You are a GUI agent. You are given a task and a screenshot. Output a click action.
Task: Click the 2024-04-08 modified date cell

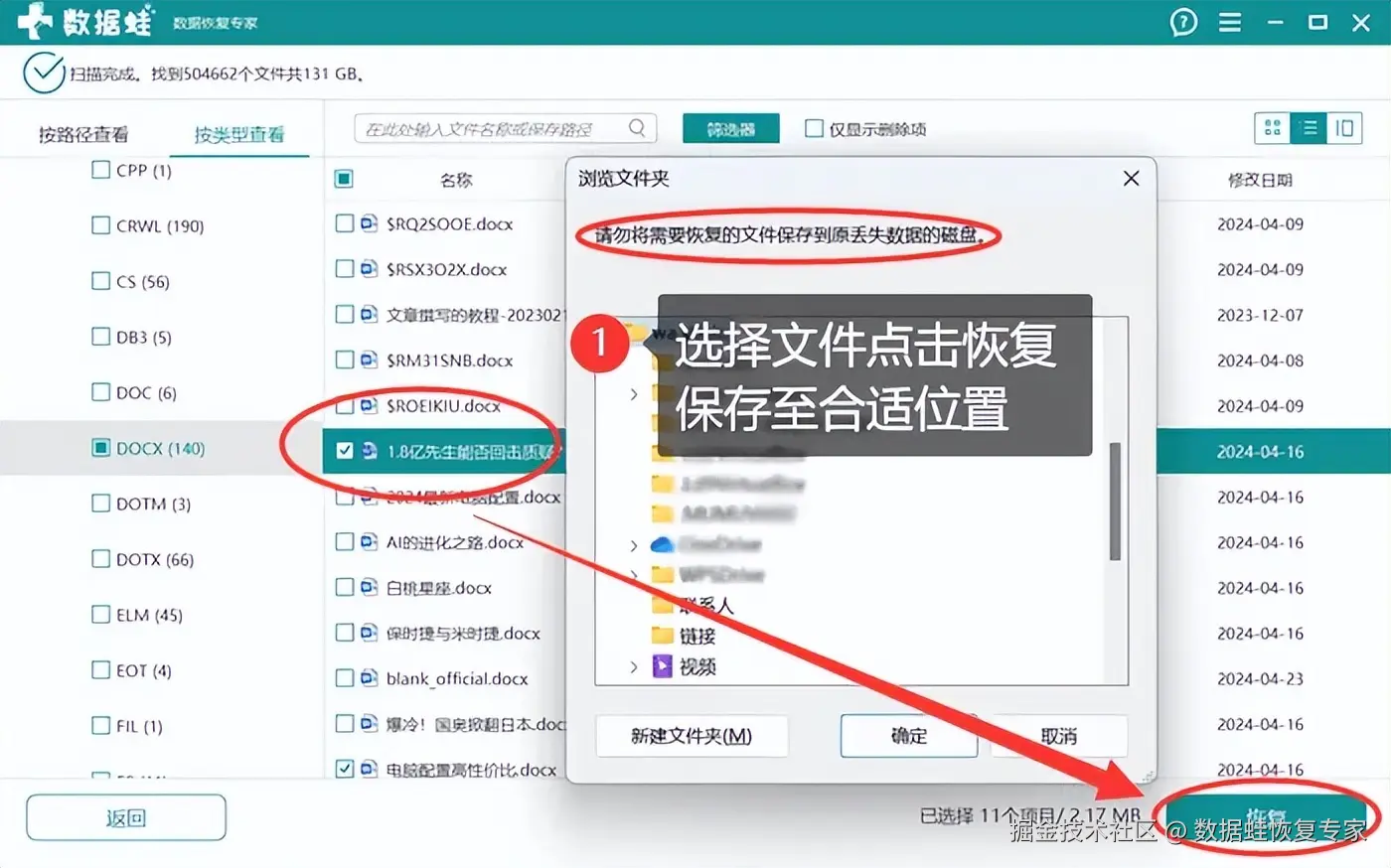pos(1260,361)
